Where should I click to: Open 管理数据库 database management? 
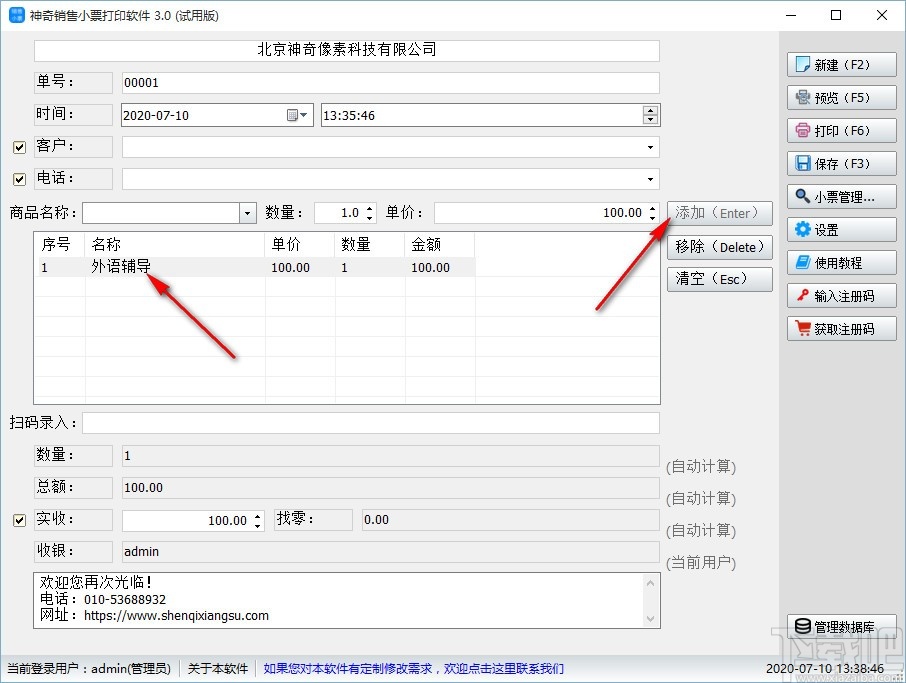pos(841,626)
